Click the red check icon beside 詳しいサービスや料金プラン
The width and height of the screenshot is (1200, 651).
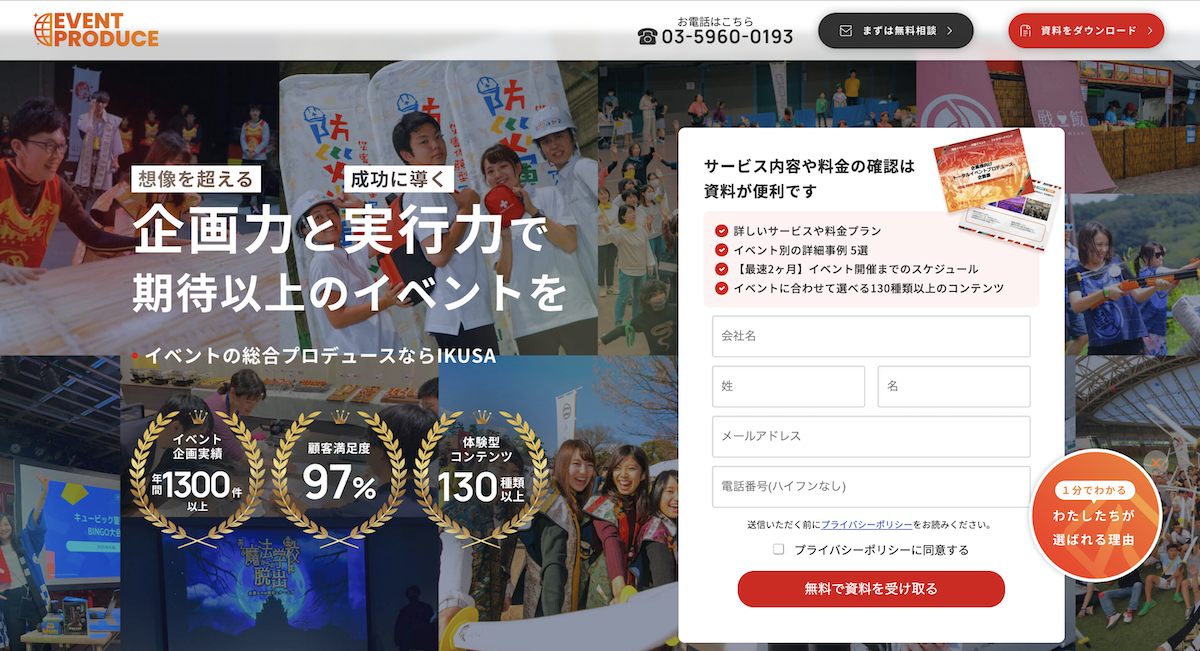click(x=721, y=231)
